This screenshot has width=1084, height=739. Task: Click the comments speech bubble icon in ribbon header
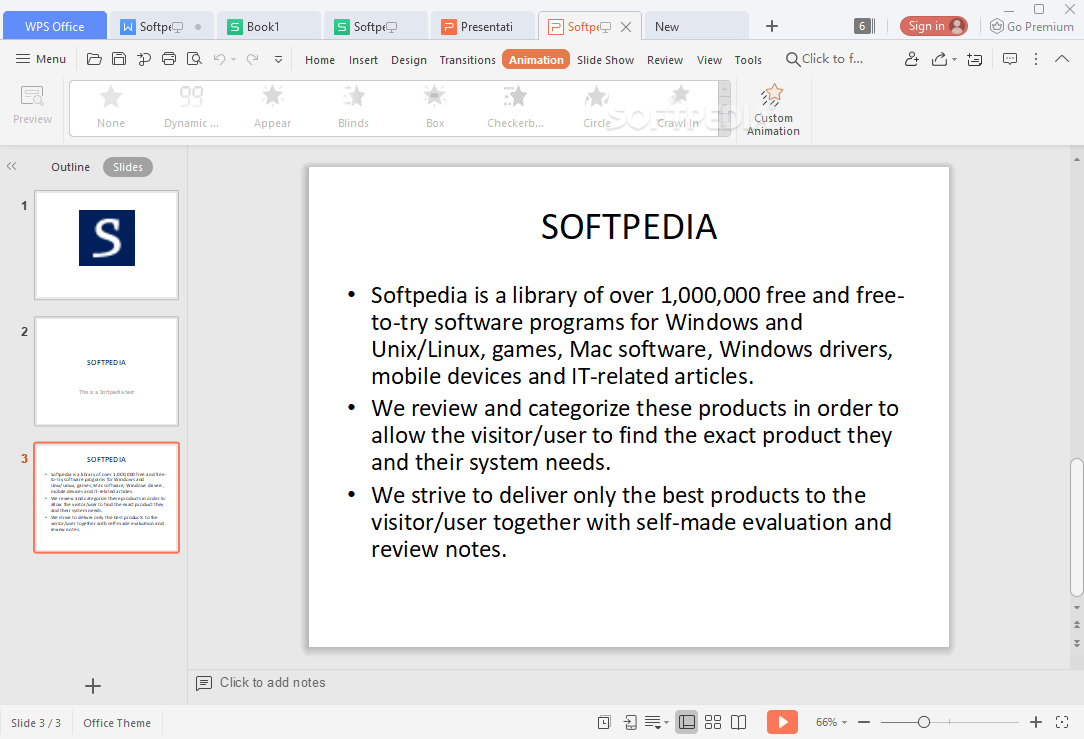[x=1009, y=59]
